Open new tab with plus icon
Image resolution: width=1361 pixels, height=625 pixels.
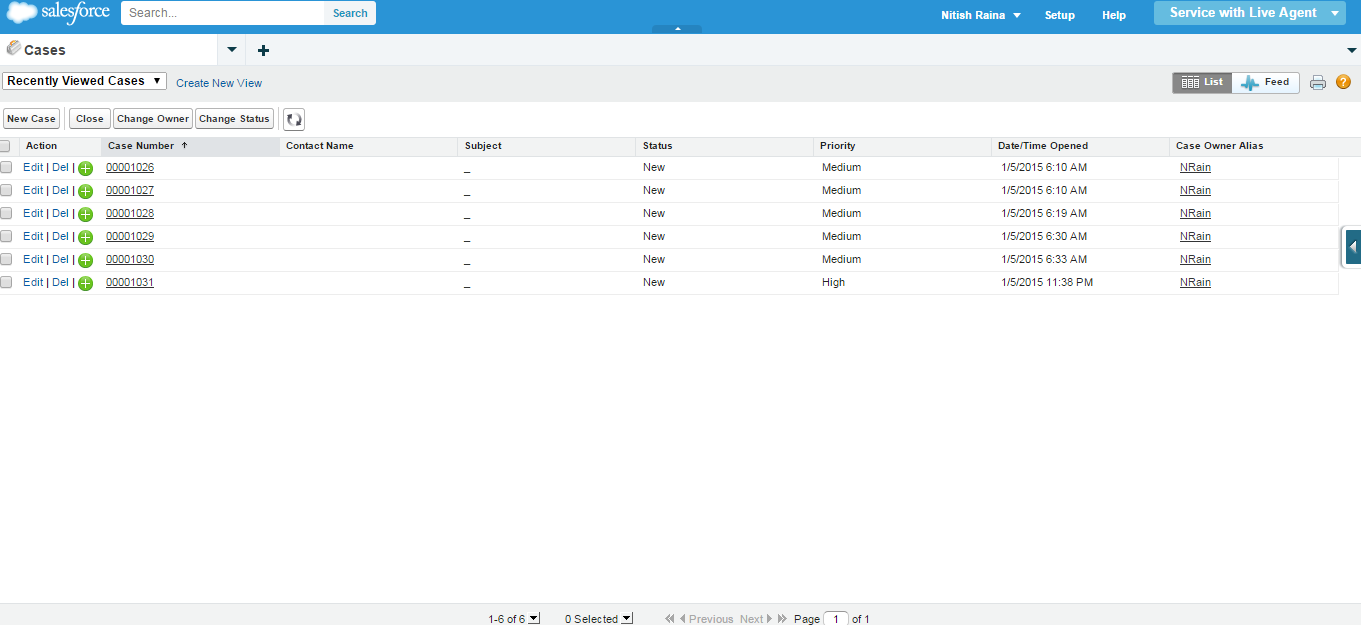tap(263, 50)
